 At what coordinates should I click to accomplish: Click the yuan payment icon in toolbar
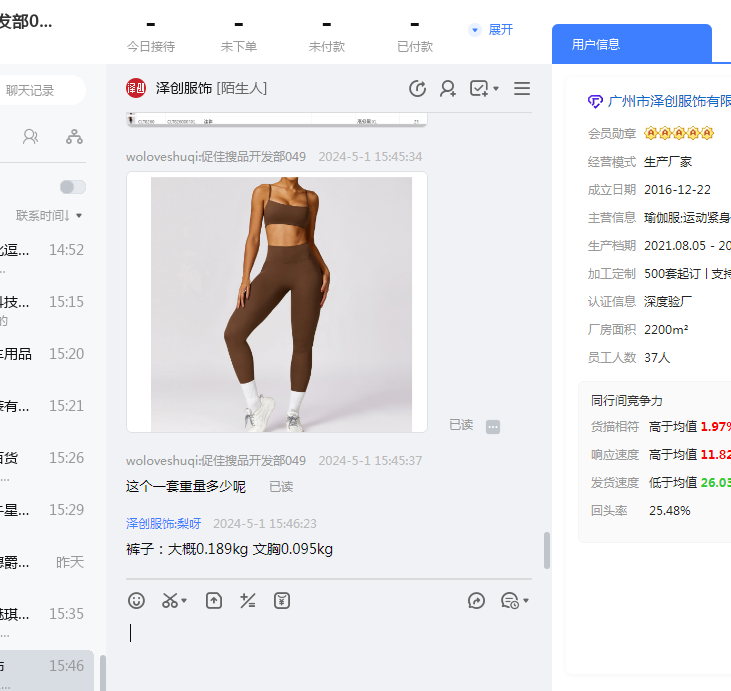tap(282, 601)
